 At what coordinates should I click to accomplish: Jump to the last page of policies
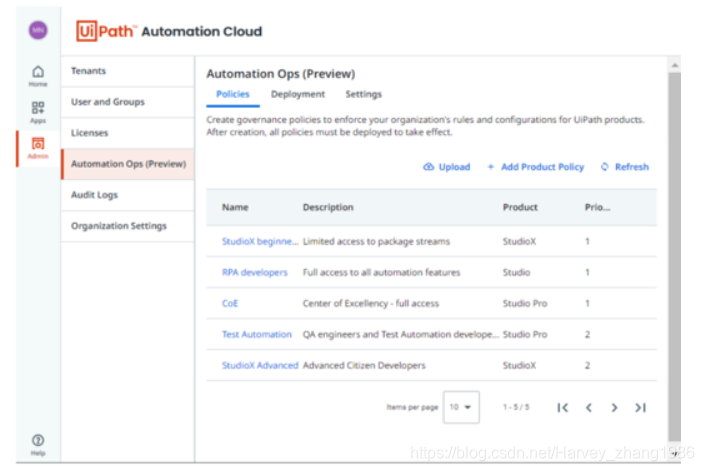coord(640,407)
